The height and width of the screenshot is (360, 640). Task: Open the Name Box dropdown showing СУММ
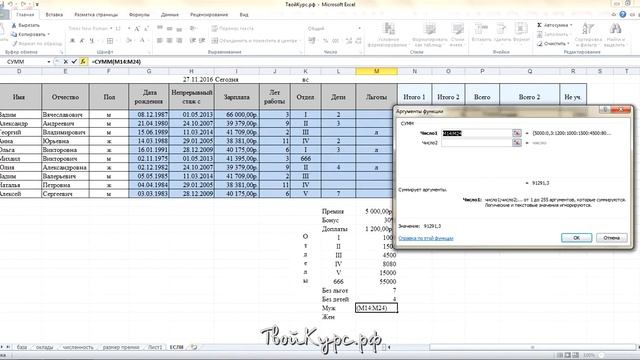coord(49,62)
